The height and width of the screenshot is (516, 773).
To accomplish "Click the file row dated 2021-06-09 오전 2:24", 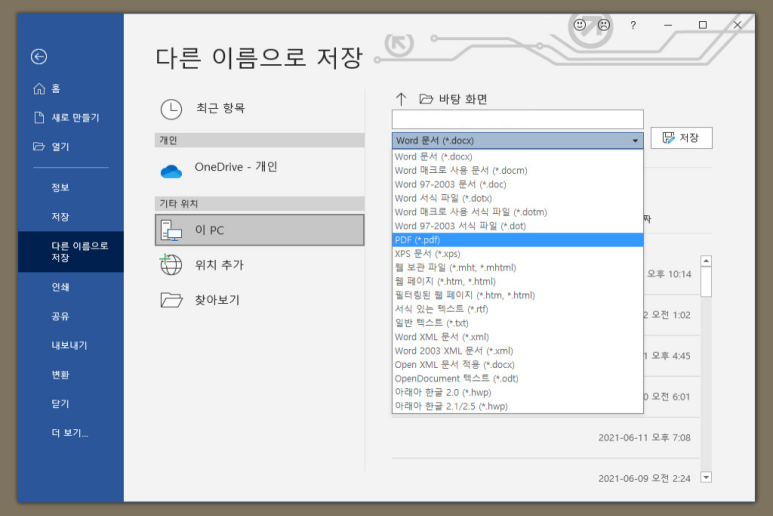I will click(546, 478).
